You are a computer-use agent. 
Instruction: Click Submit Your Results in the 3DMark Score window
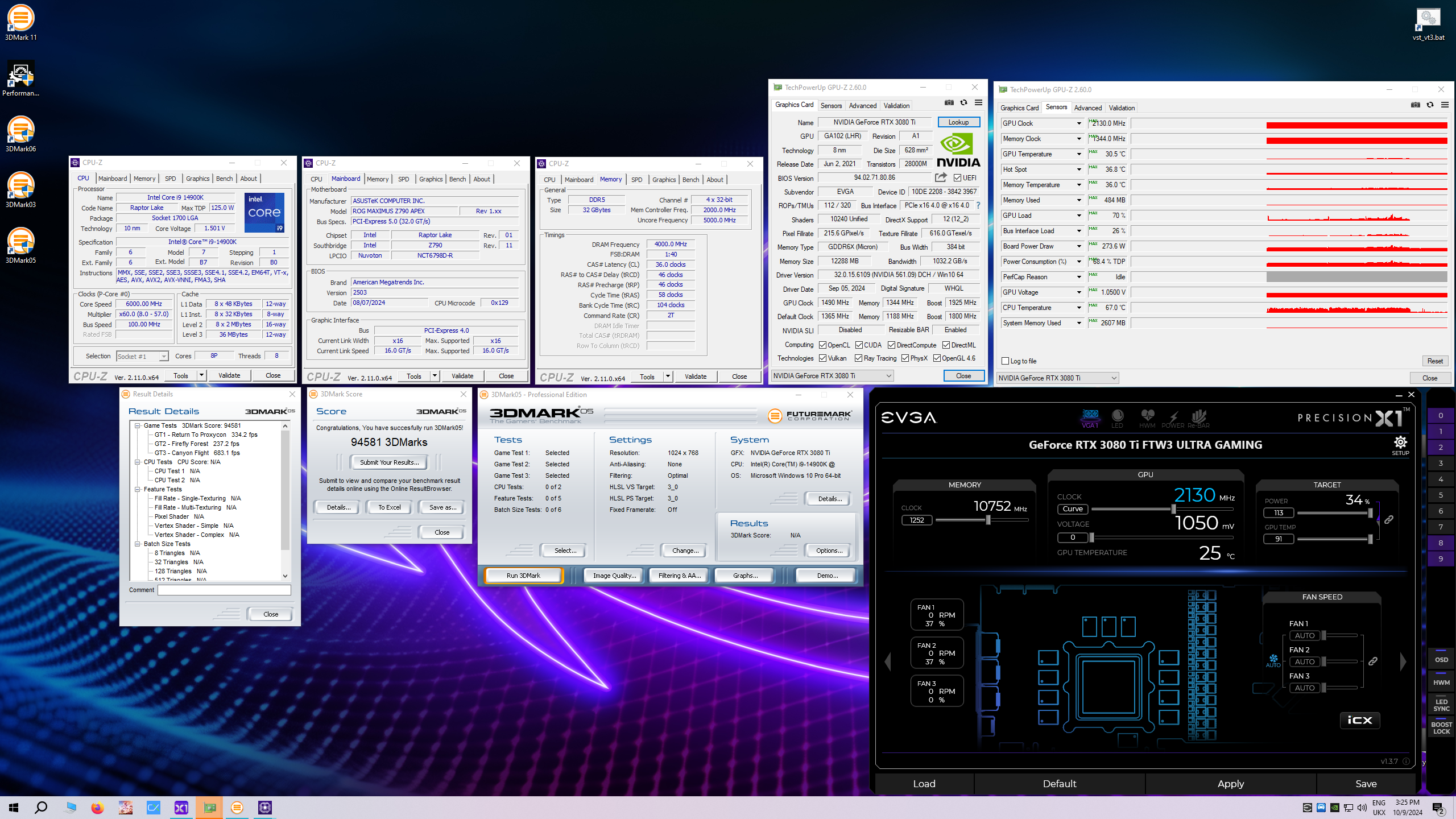389,462
